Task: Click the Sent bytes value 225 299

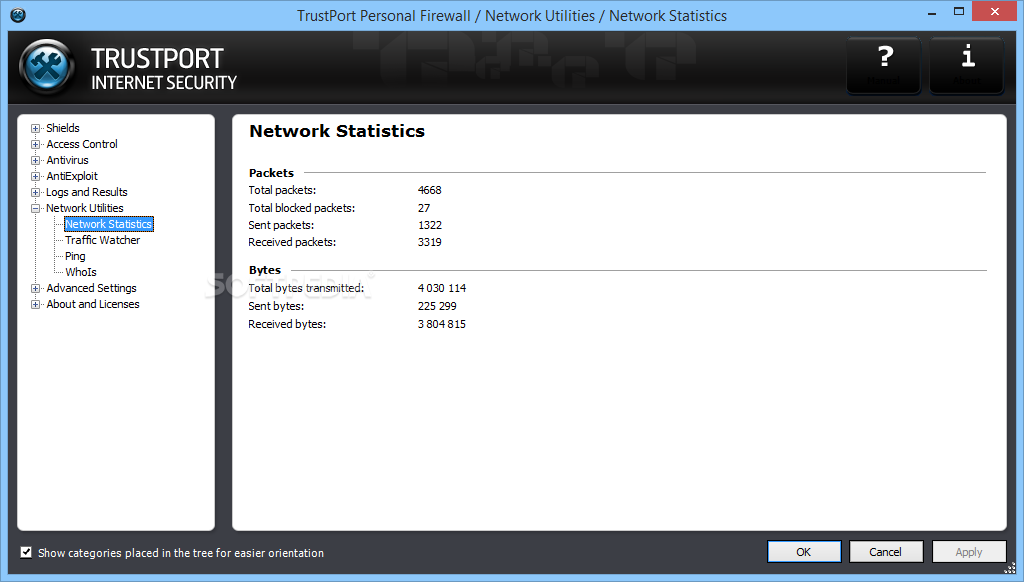Action: 437,306
